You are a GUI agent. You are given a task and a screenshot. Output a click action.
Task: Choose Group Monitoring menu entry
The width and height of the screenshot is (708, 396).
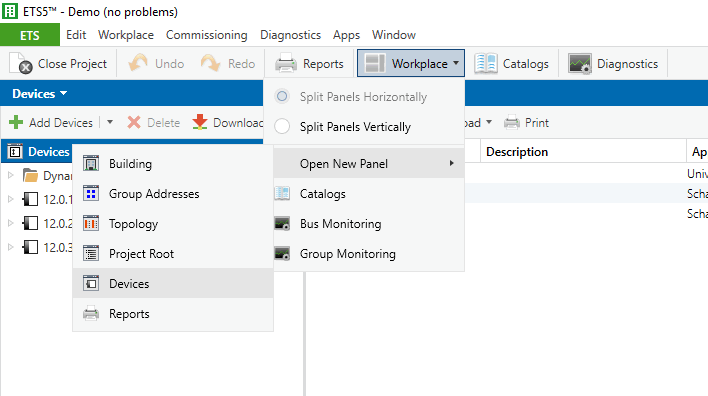[369, 254]
